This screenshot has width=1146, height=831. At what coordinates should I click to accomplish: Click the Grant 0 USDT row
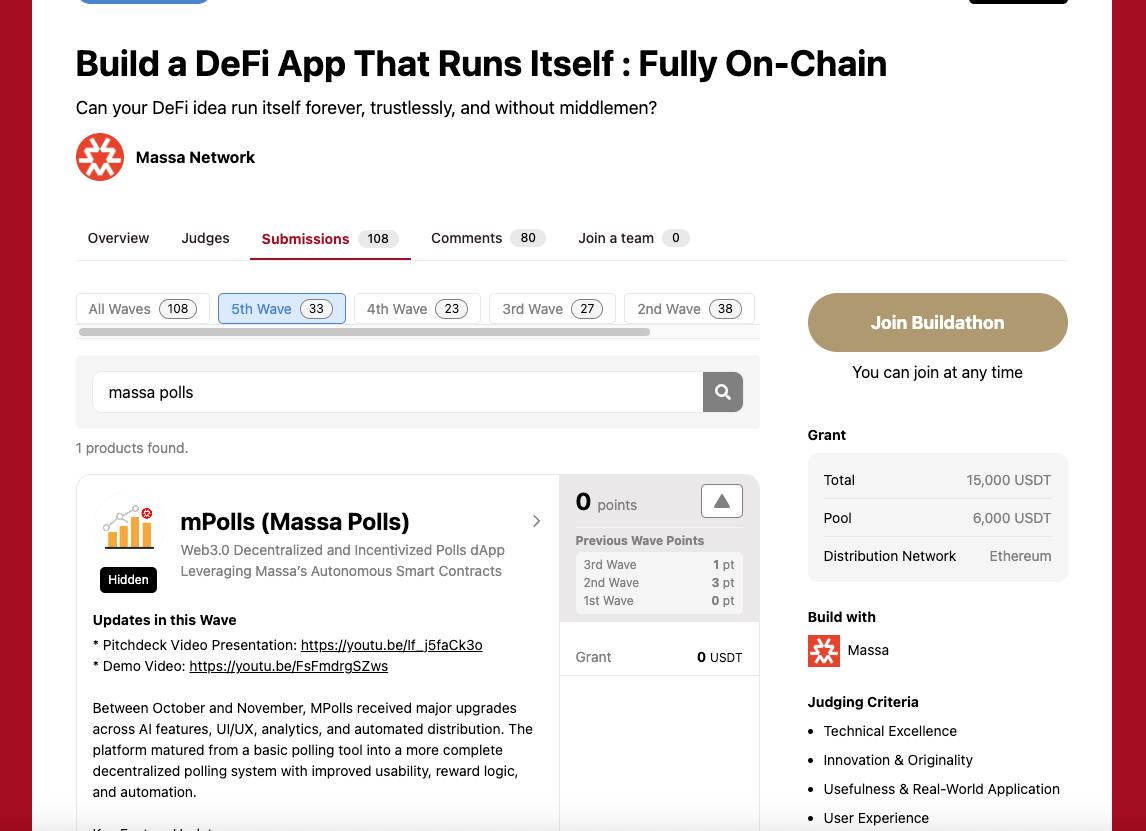pos(659,657)
